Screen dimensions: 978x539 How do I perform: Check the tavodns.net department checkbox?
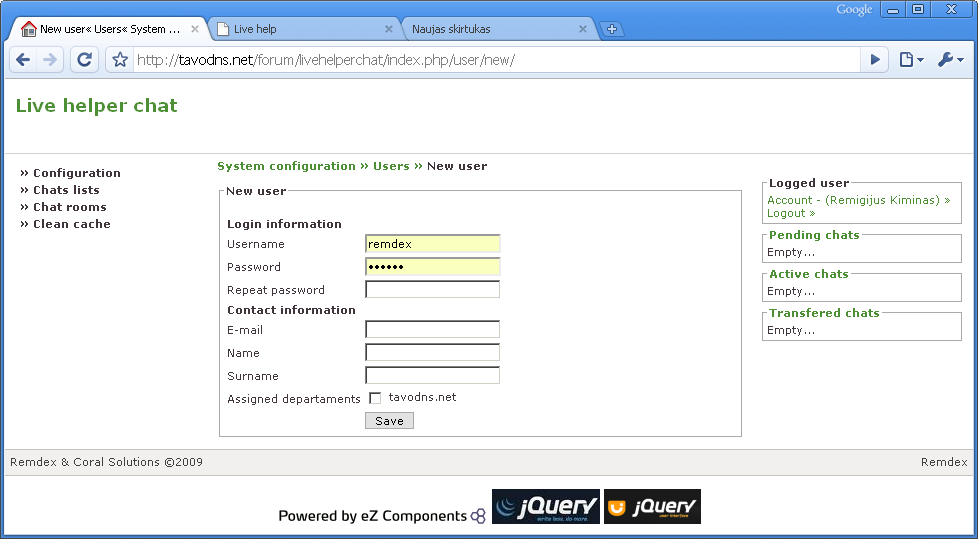pos(375,398)
